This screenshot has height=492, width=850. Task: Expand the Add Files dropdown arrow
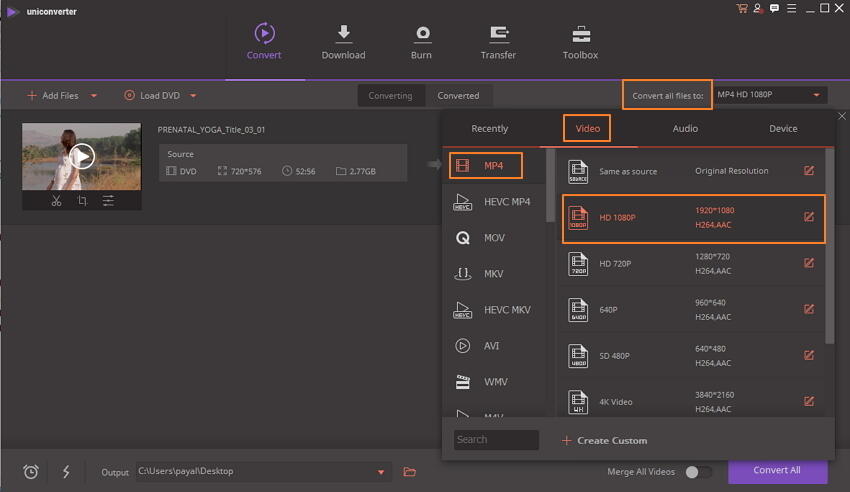click(94, 96)
